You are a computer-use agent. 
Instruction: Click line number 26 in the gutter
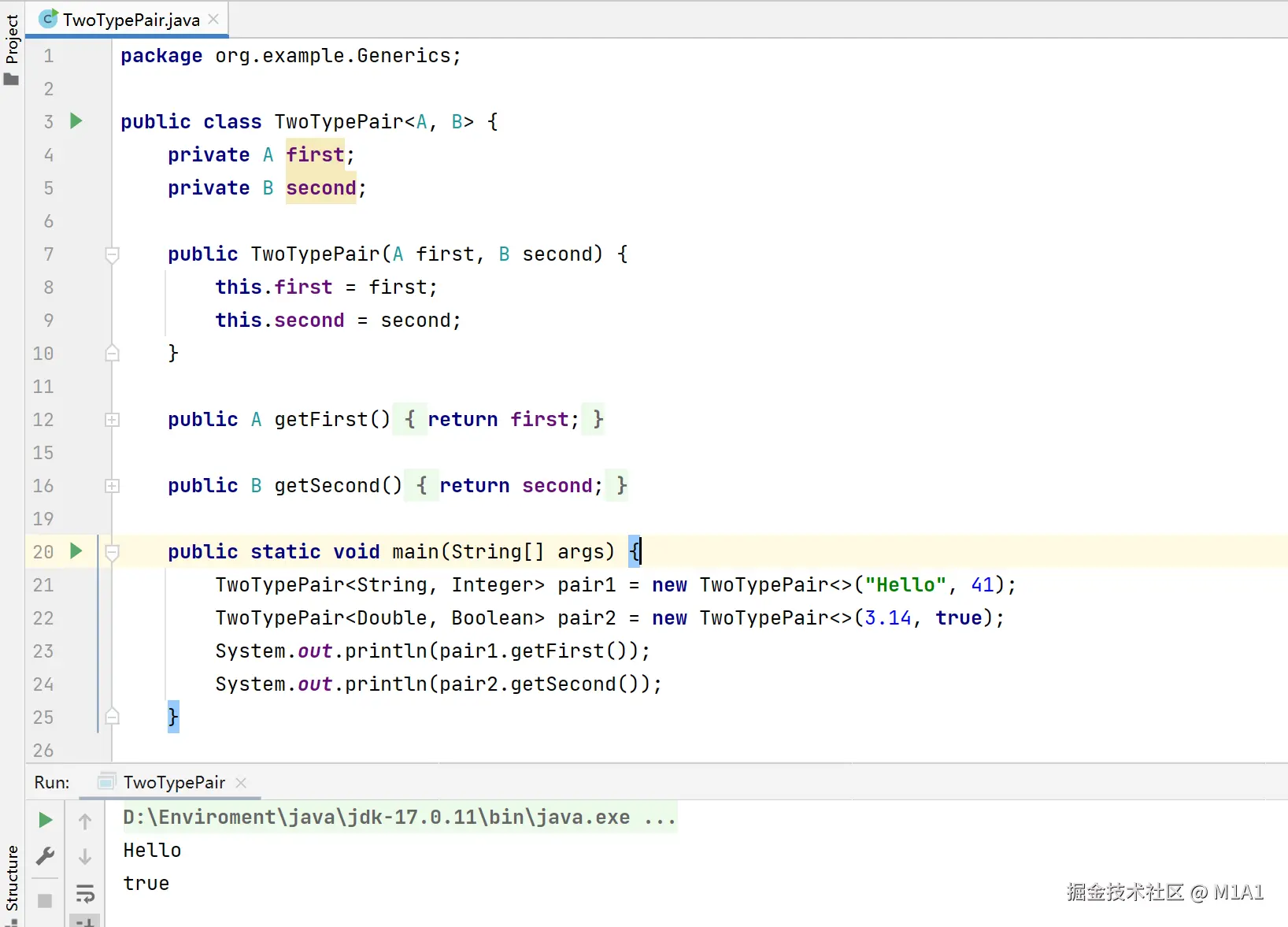pyautogui.click(x=43, y=751)
